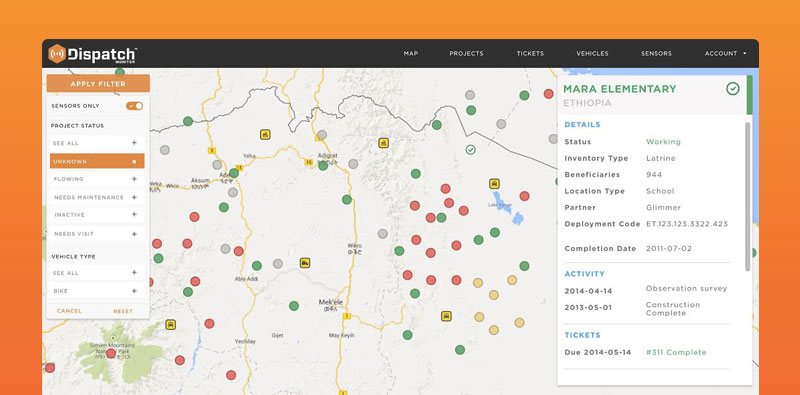Select the motorbike vehicle icon north of Yeha
The image size is (800, 395).
[265, 135]
